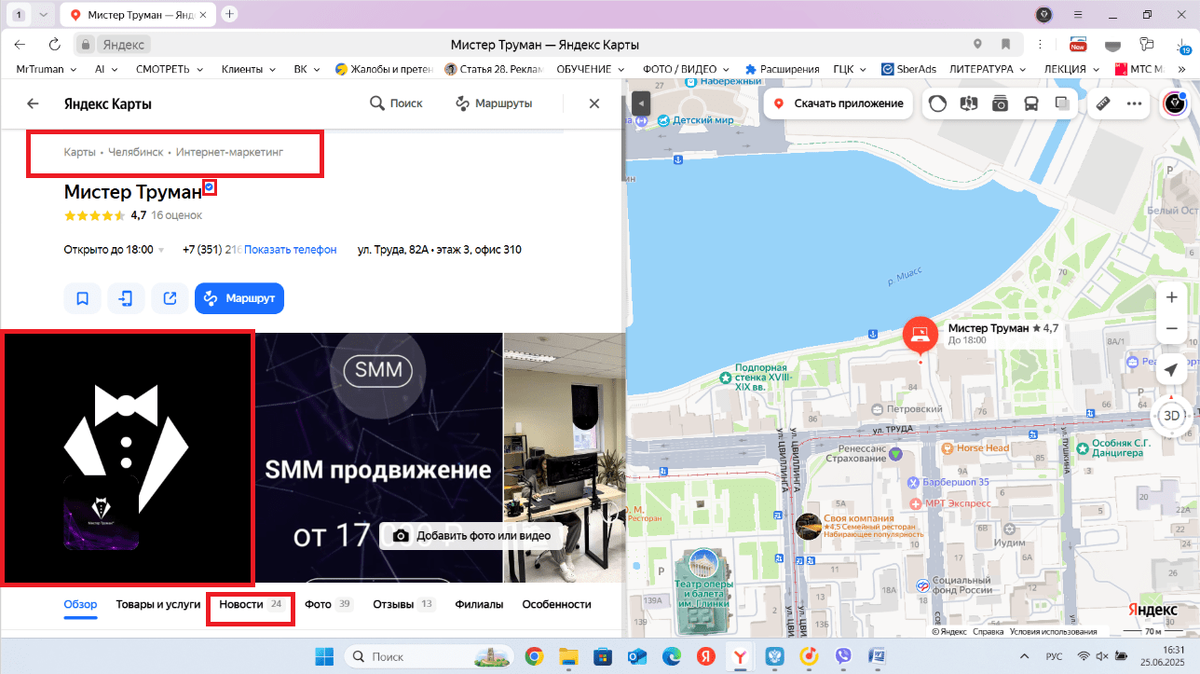Open the street panoramas map icon
The image size is (1200, 674).
tap(968, 103)
